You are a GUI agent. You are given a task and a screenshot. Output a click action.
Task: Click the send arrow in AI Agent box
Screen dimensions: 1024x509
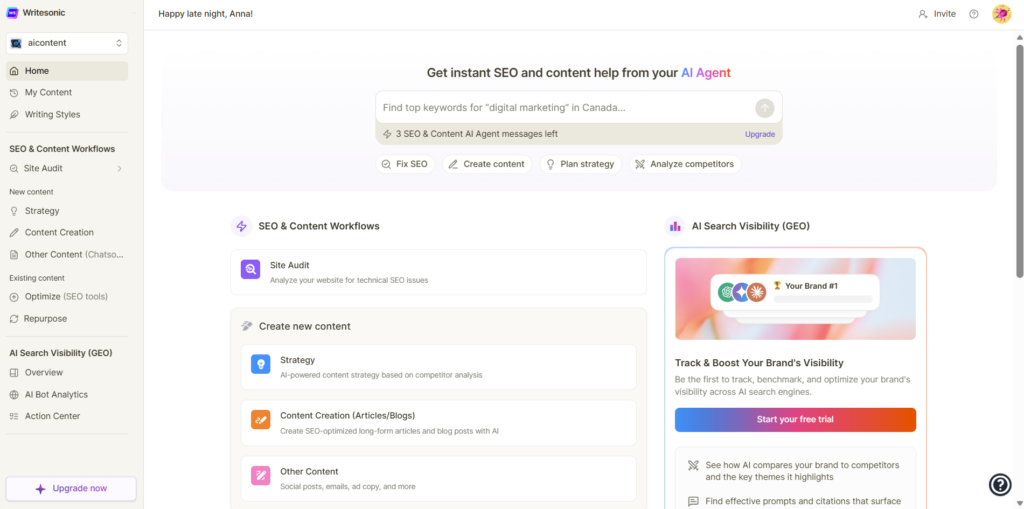(764, 108)
